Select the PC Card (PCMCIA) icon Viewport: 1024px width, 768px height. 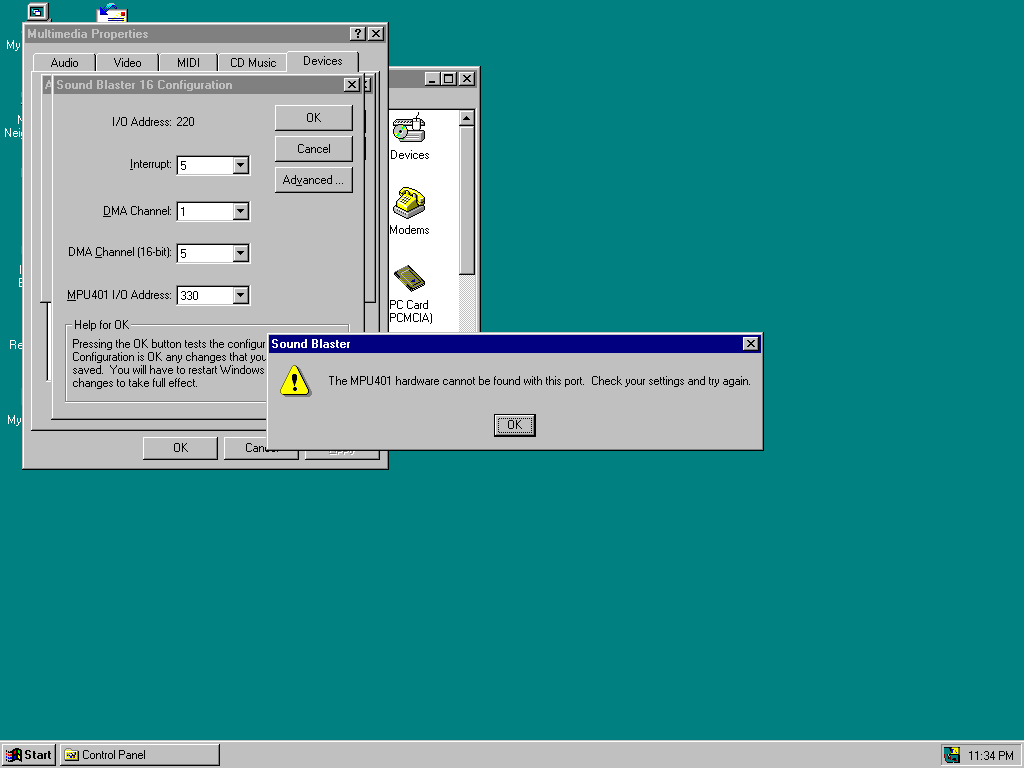409,279
